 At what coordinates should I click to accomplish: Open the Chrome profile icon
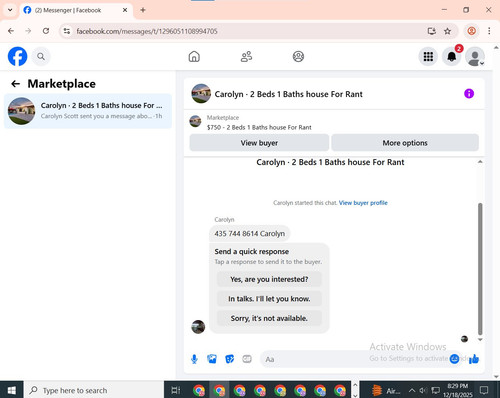tap(471, 31)
